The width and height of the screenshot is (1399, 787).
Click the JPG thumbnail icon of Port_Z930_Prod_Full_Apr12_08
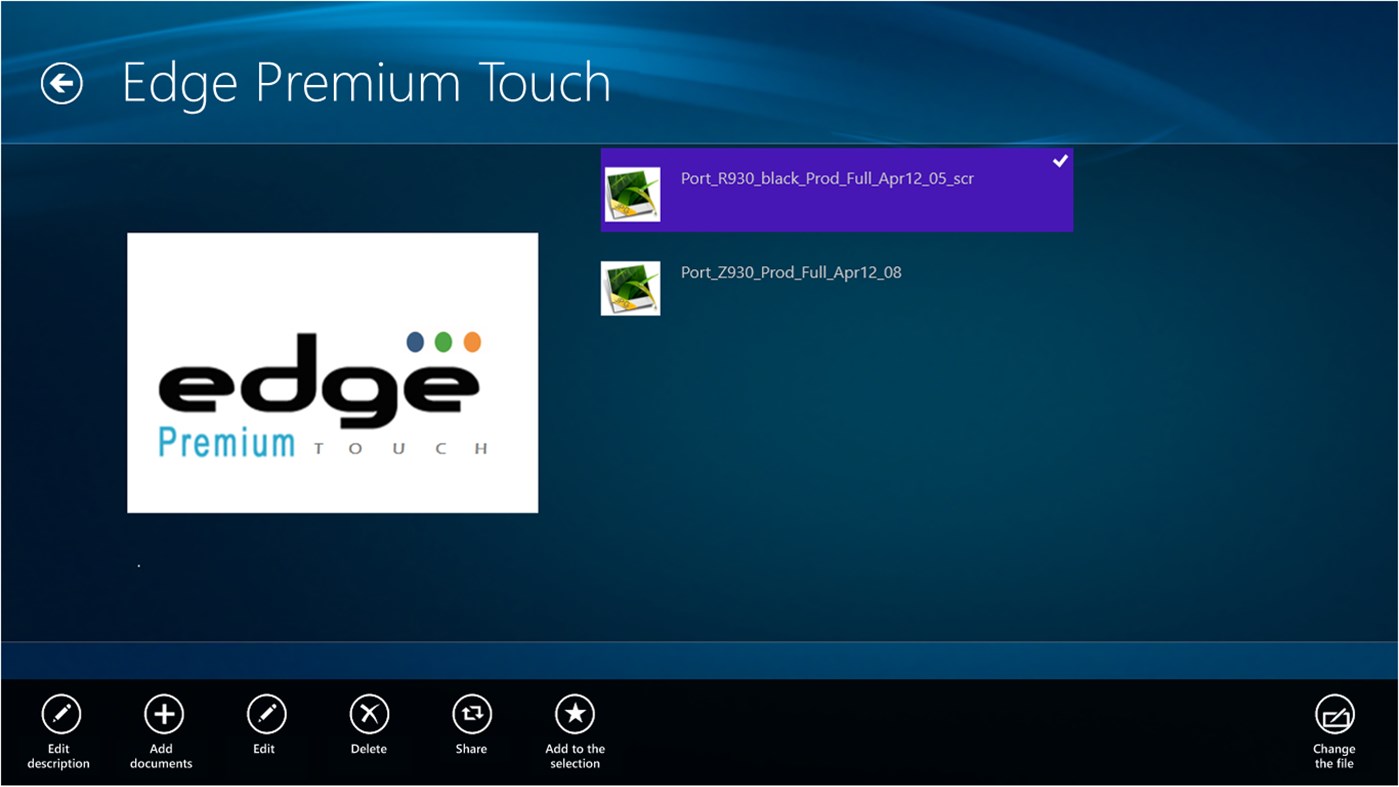[630, 287]
